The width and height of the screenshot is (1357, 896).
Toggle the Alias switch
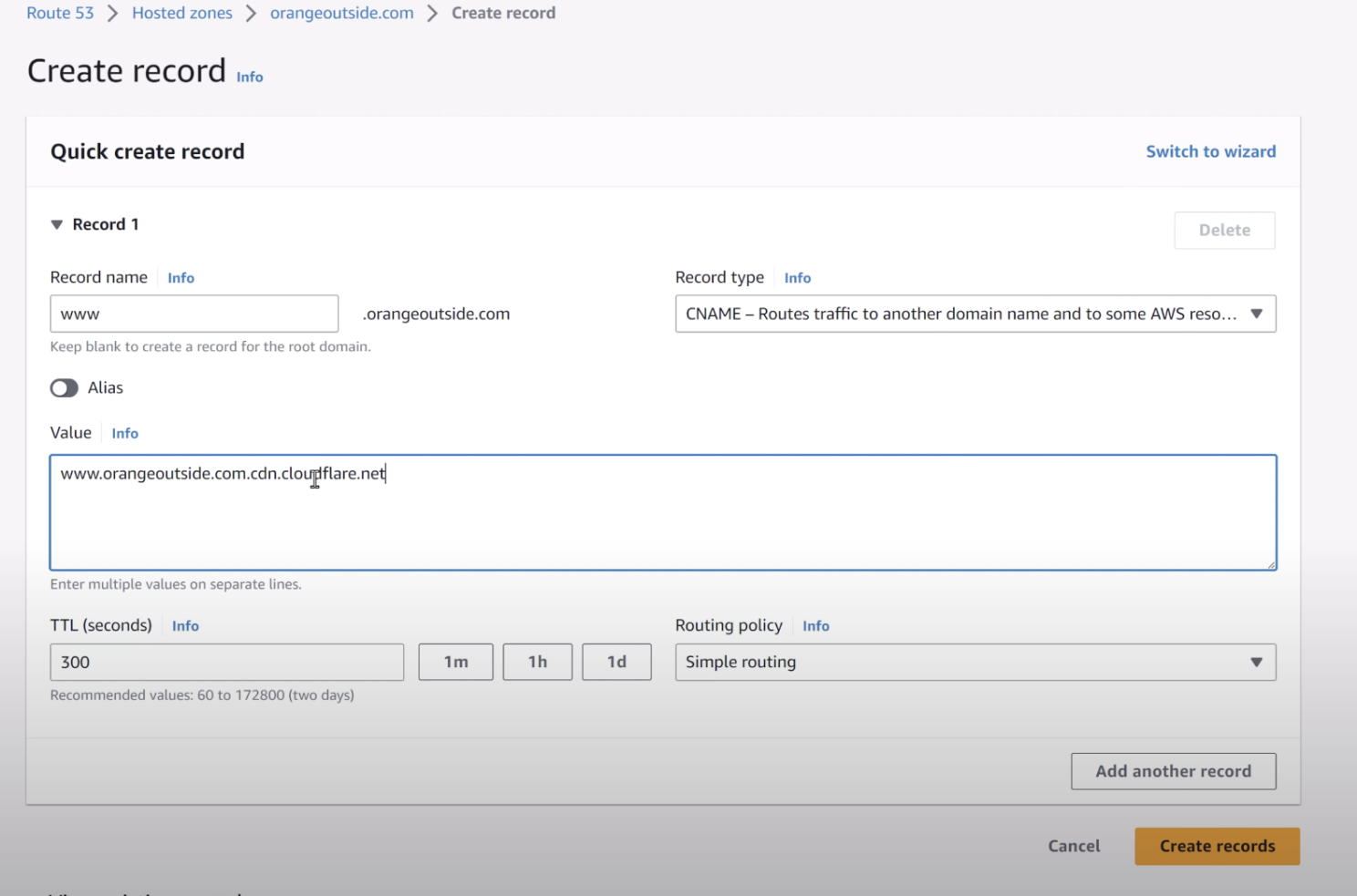click(x=64, y=388)
